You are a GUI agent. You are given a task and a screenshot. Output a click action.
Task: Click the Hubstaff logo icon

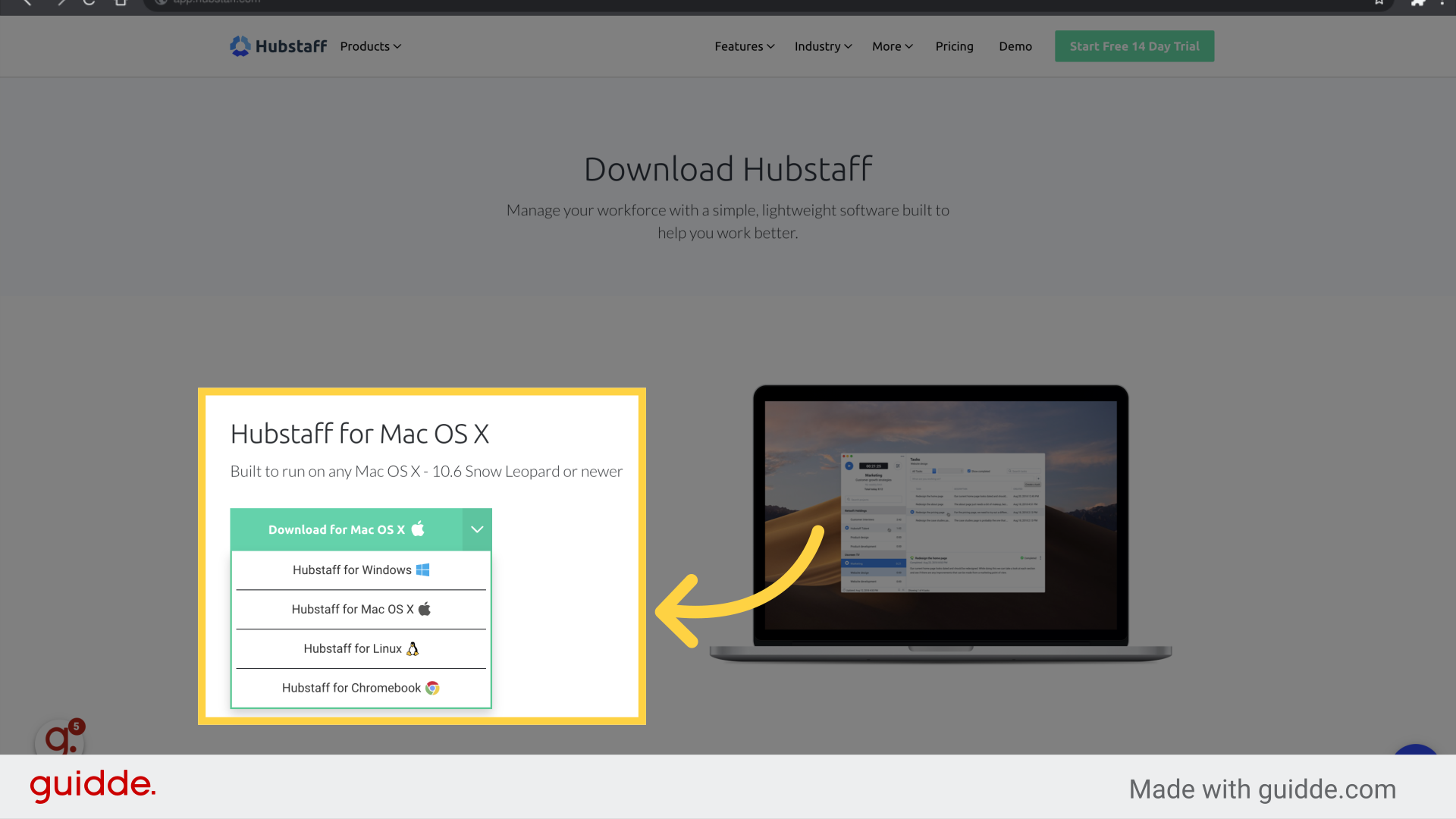point(240,46)
